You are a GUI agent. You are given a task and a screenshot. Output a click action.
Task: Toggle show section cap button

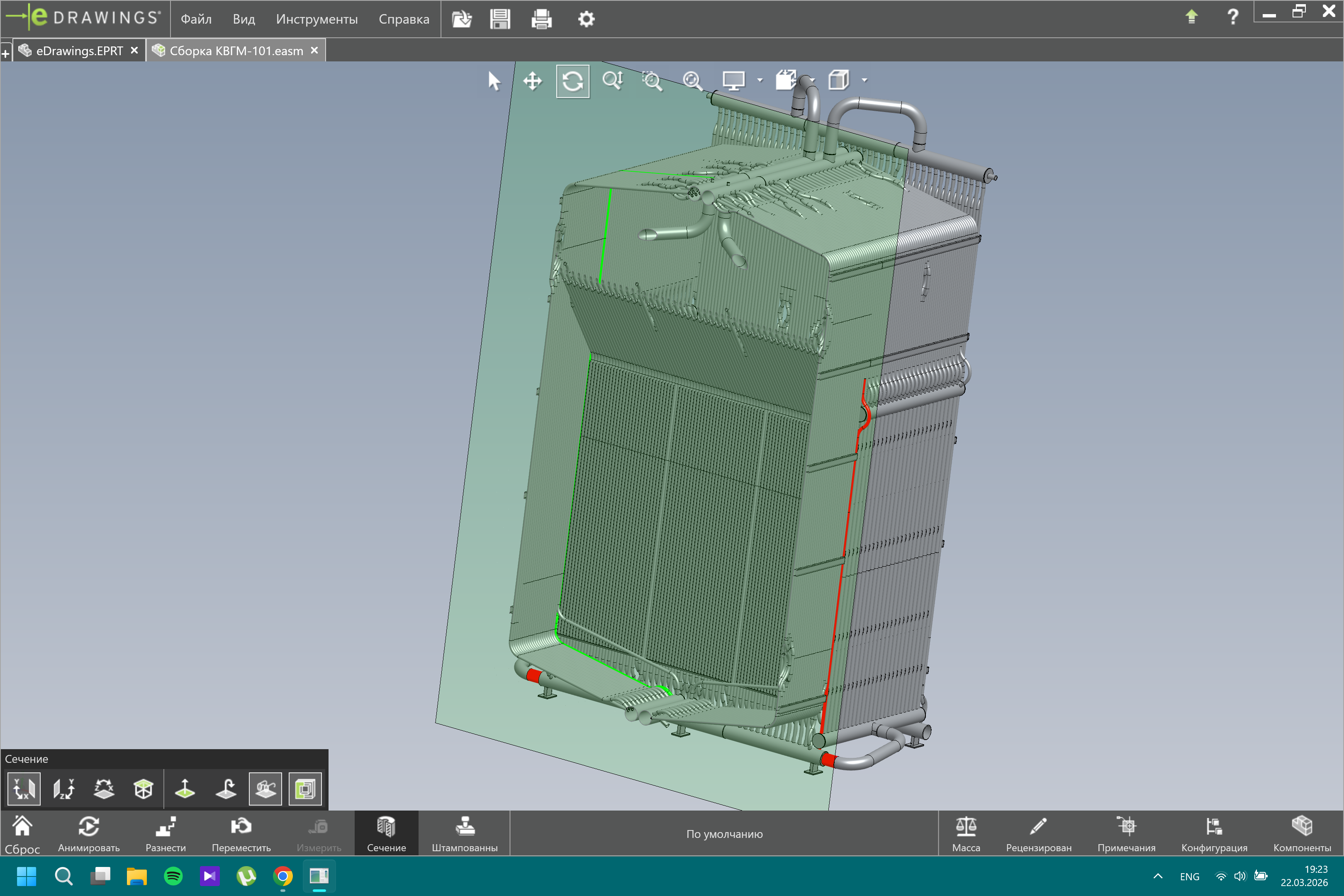coord(305,789)
